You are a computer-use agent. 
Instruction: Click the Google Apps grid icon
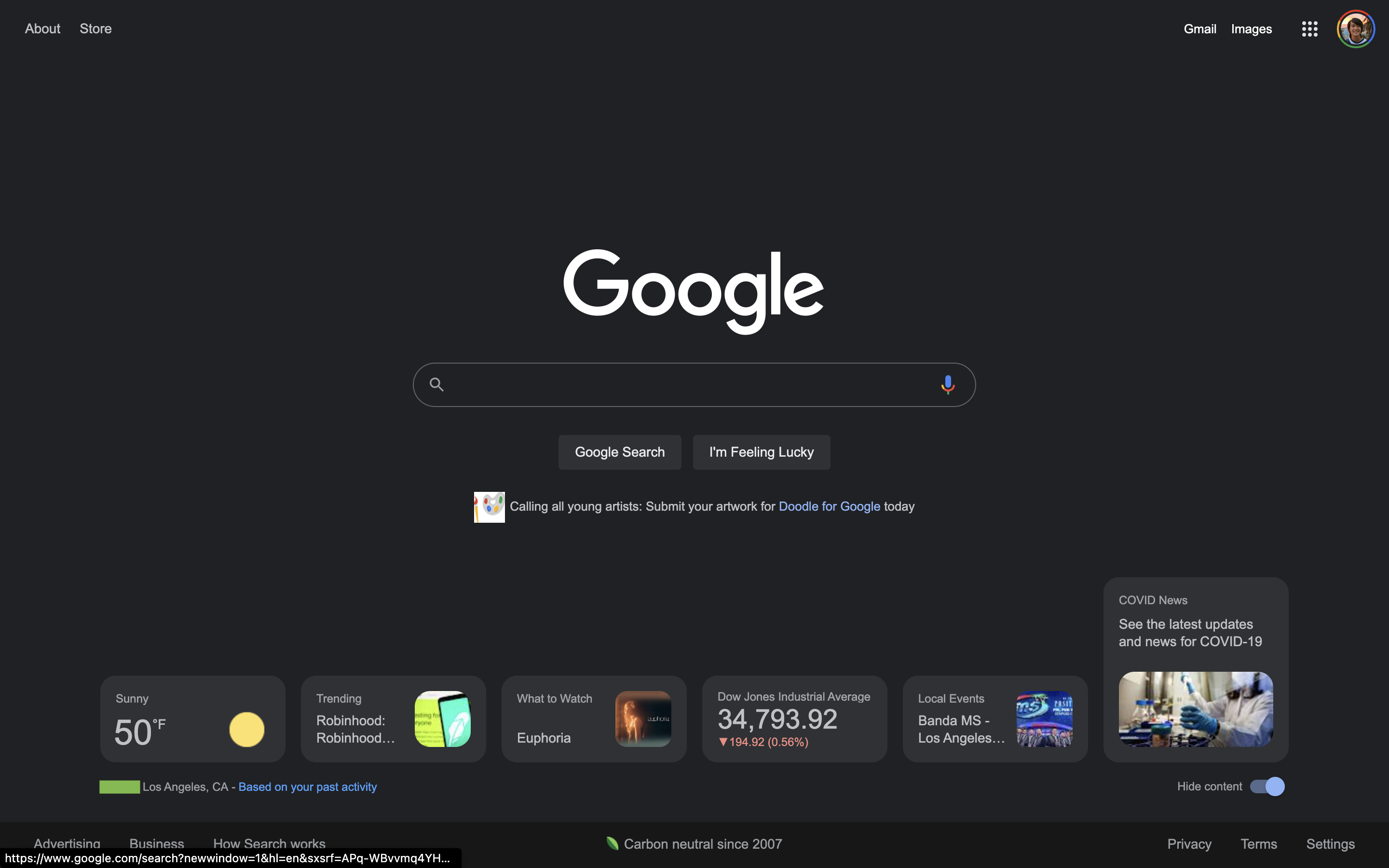point(1309,28)
